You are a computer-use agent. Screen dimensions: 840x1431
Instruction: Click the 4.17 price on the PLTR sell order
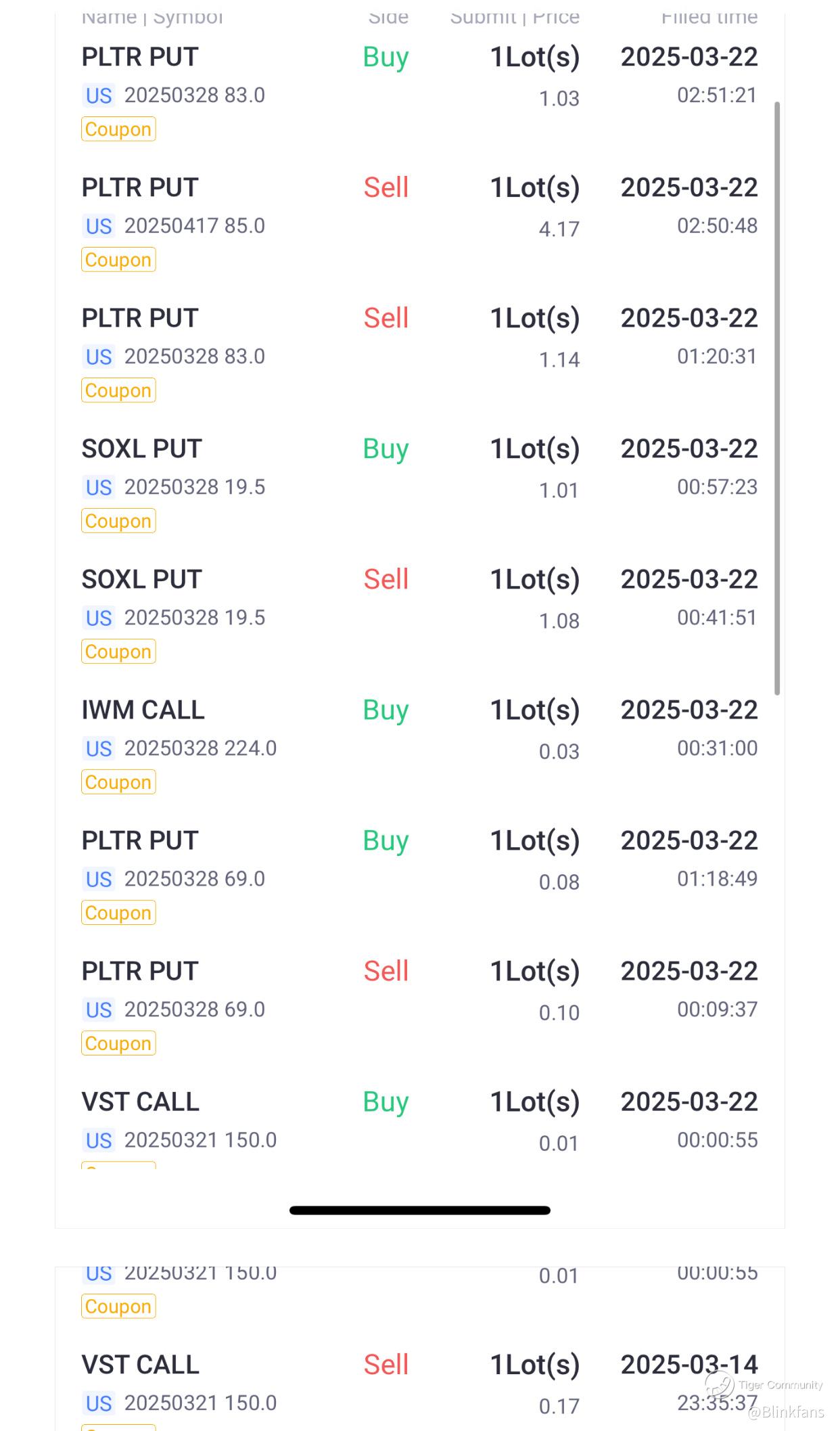(x=559, y=229)
